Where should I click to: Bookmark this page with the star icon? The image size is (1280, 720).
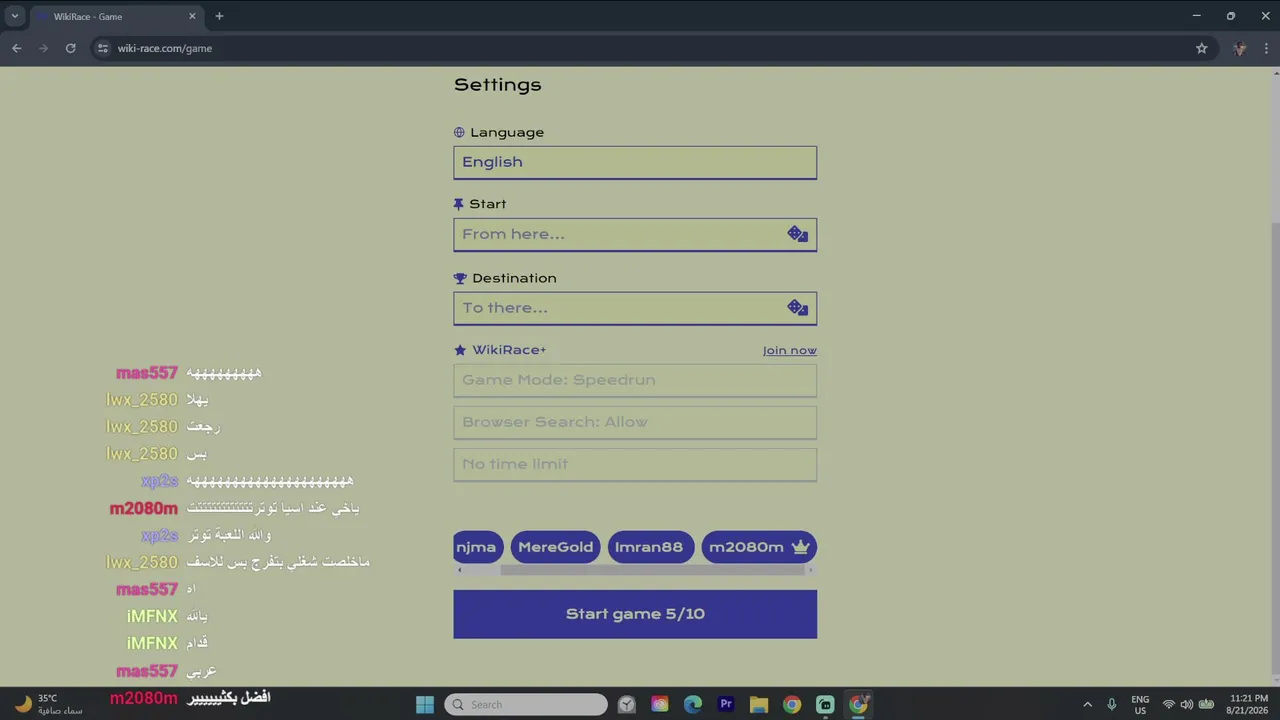point(1202,48)
